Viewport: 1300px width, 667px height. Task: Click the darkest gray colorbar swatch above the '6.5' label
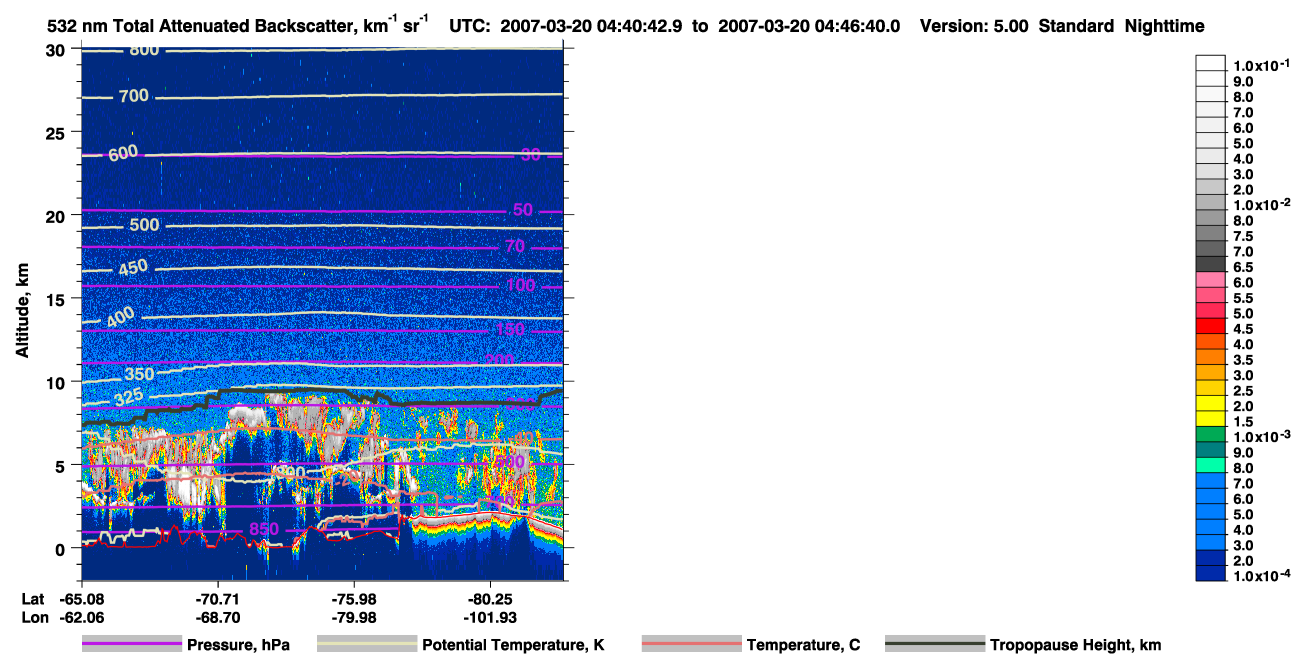pos(1210,264)
